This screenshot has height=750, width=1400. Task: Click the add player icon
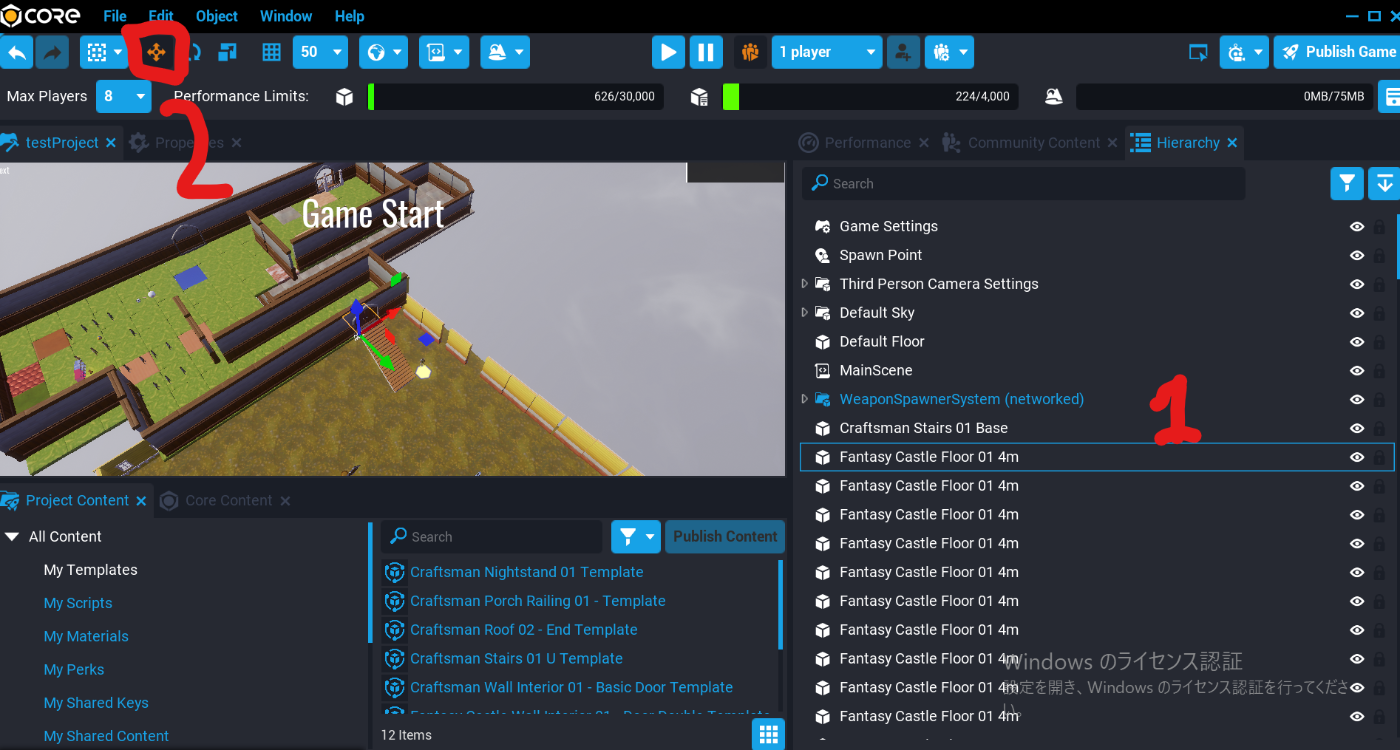point(903,52)
